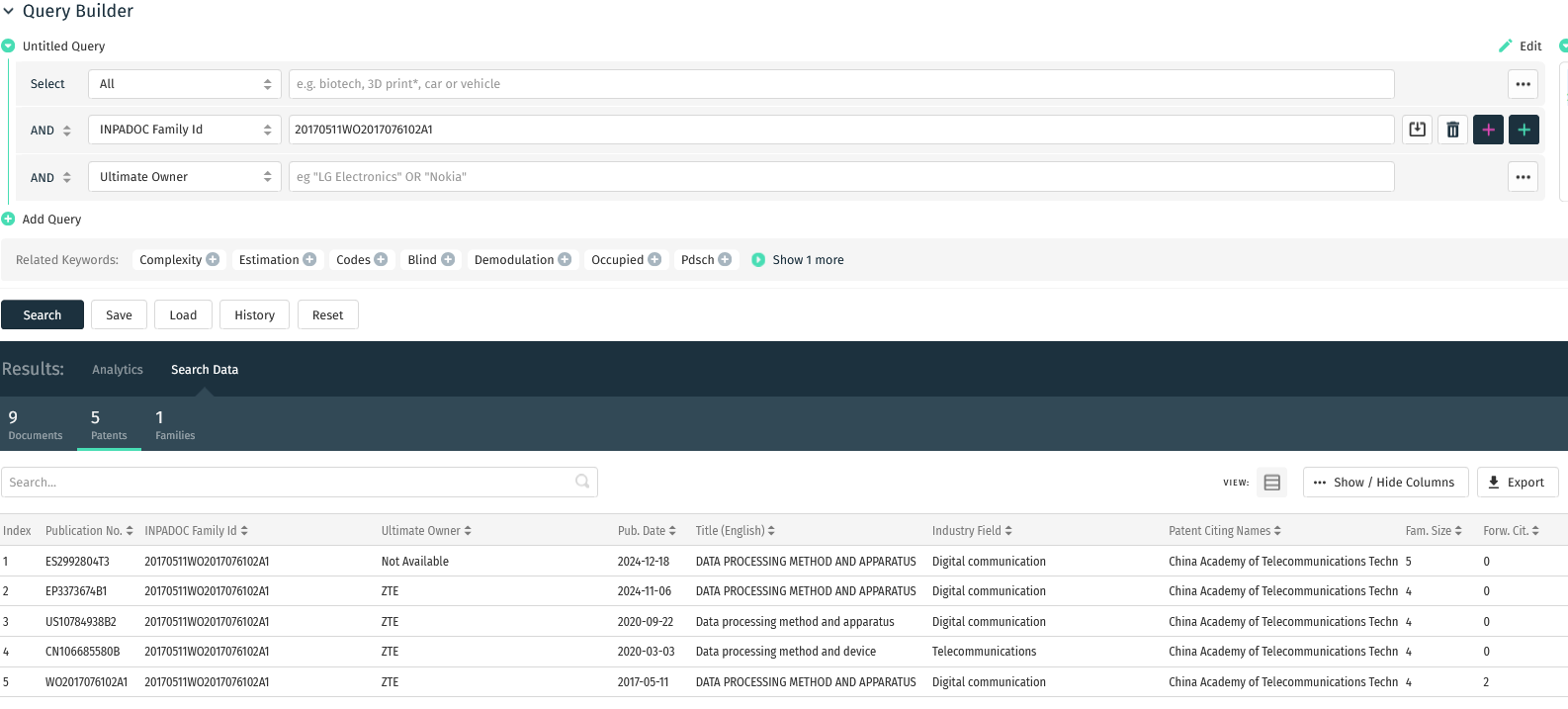This screenshot has height=709, width=1568.
Task: Select the Search Data tab
Action: pos(205,370)
